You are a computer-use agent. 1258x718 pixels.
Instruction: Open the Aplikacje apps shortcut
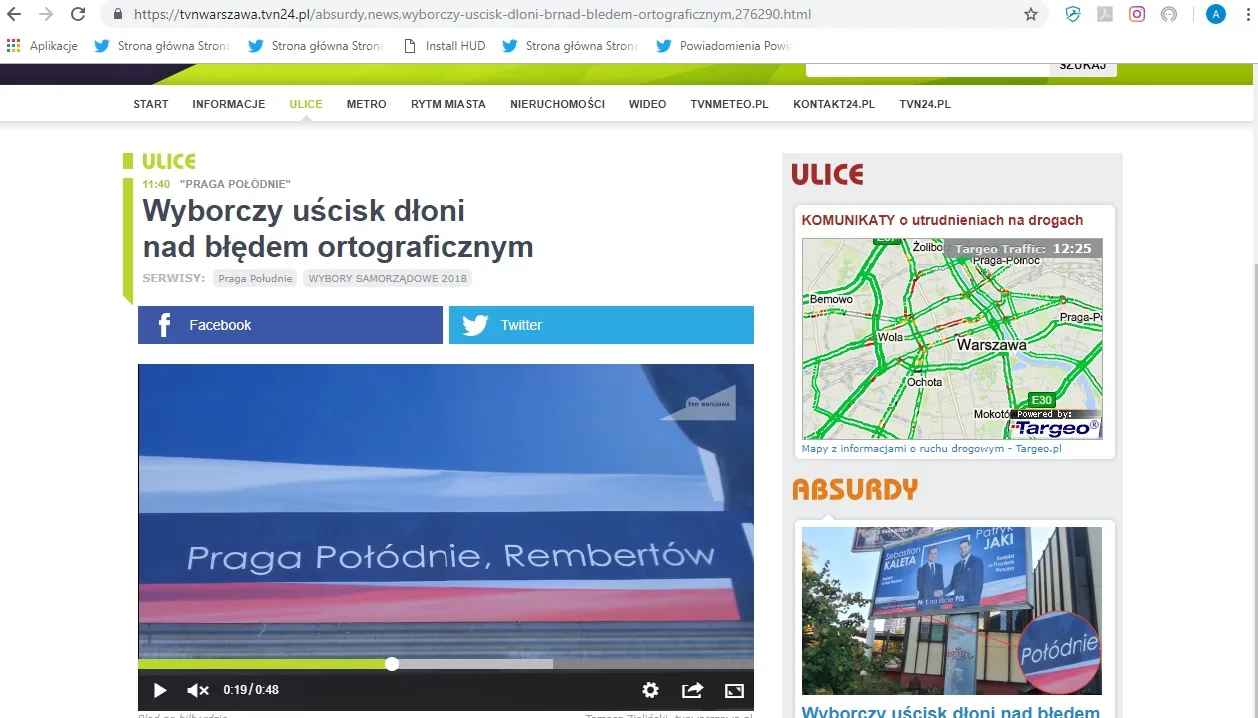[x=42, y=46]
